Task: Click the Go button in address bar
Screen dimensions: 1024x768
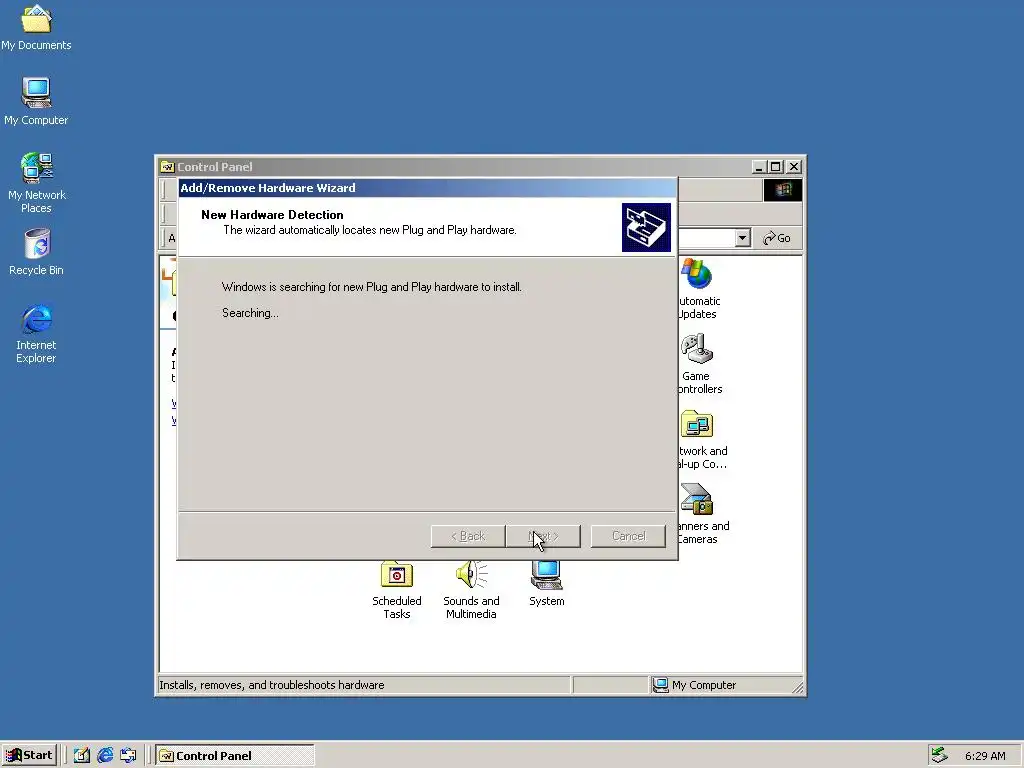Action: [x=777, y=238]
